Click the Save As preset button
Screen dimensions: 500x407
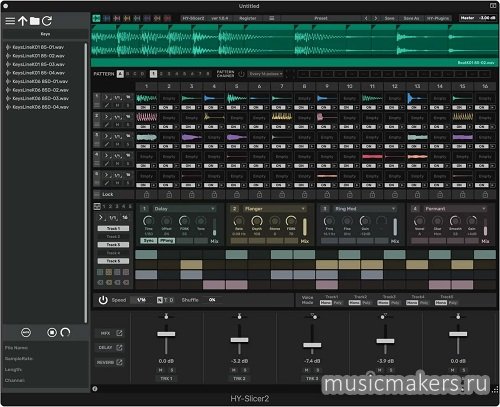point(411,18)
